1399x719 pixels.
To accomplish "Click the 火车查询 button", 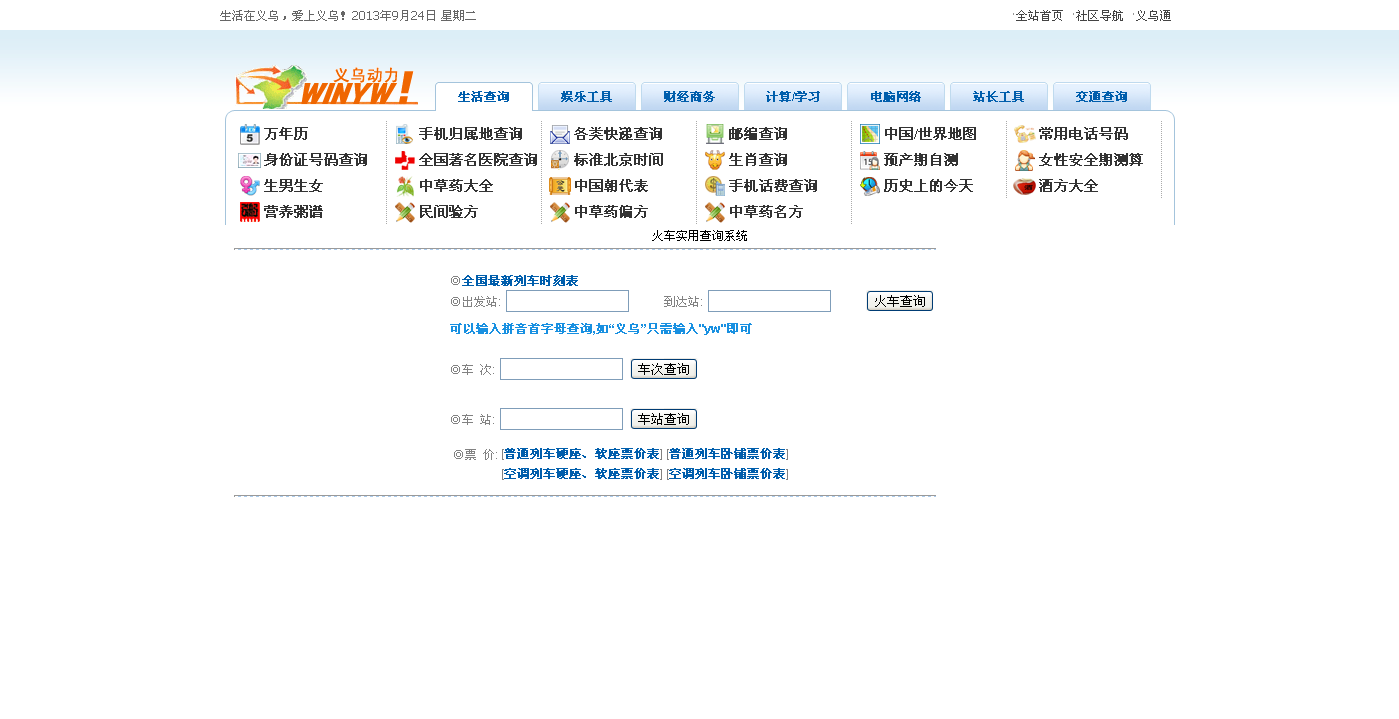I will pyautogui.click(x=898, y=300).
